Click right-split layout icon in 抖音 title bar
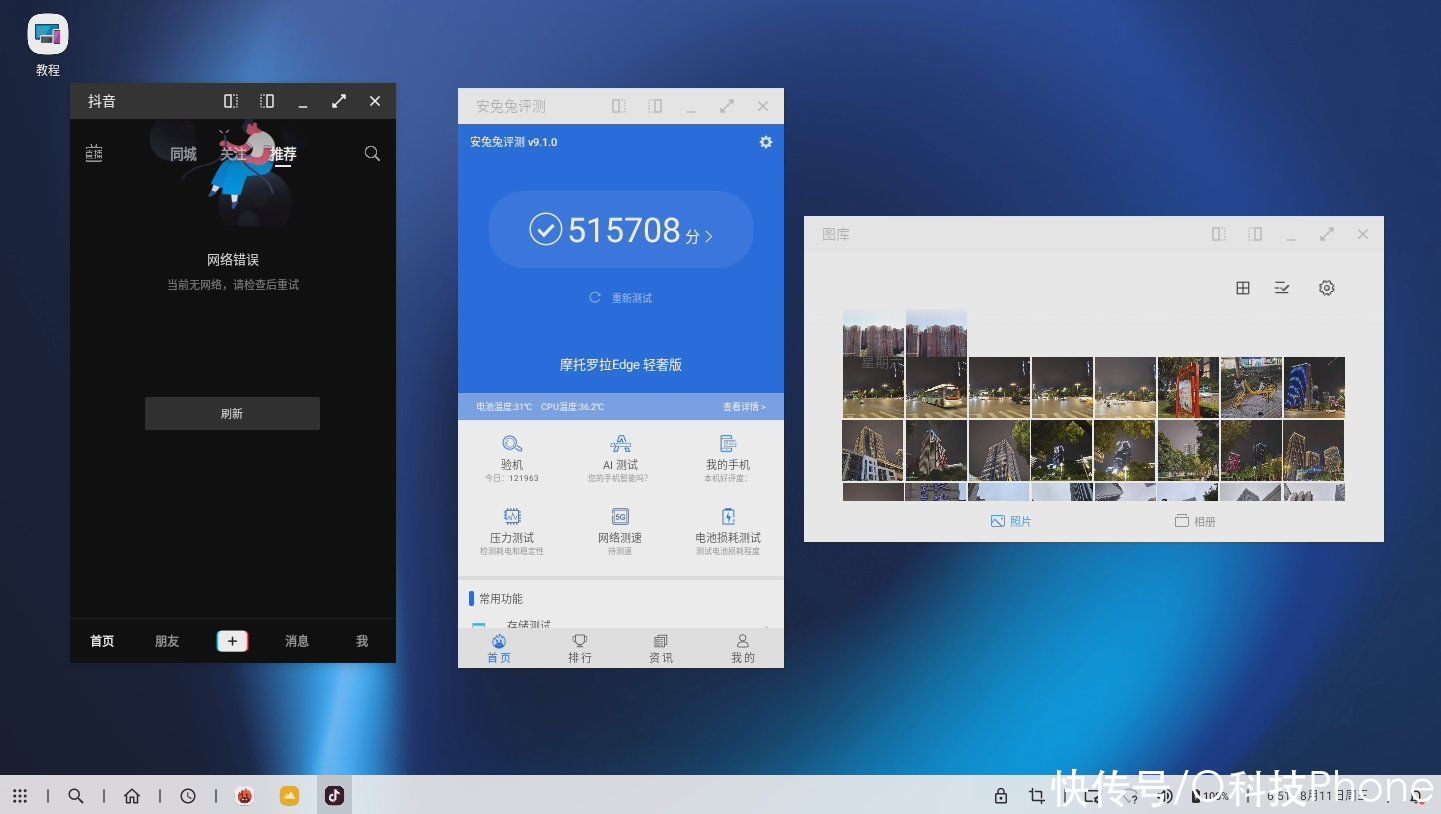This screenshot has height=814, width=1441. (x=267, y=101)
